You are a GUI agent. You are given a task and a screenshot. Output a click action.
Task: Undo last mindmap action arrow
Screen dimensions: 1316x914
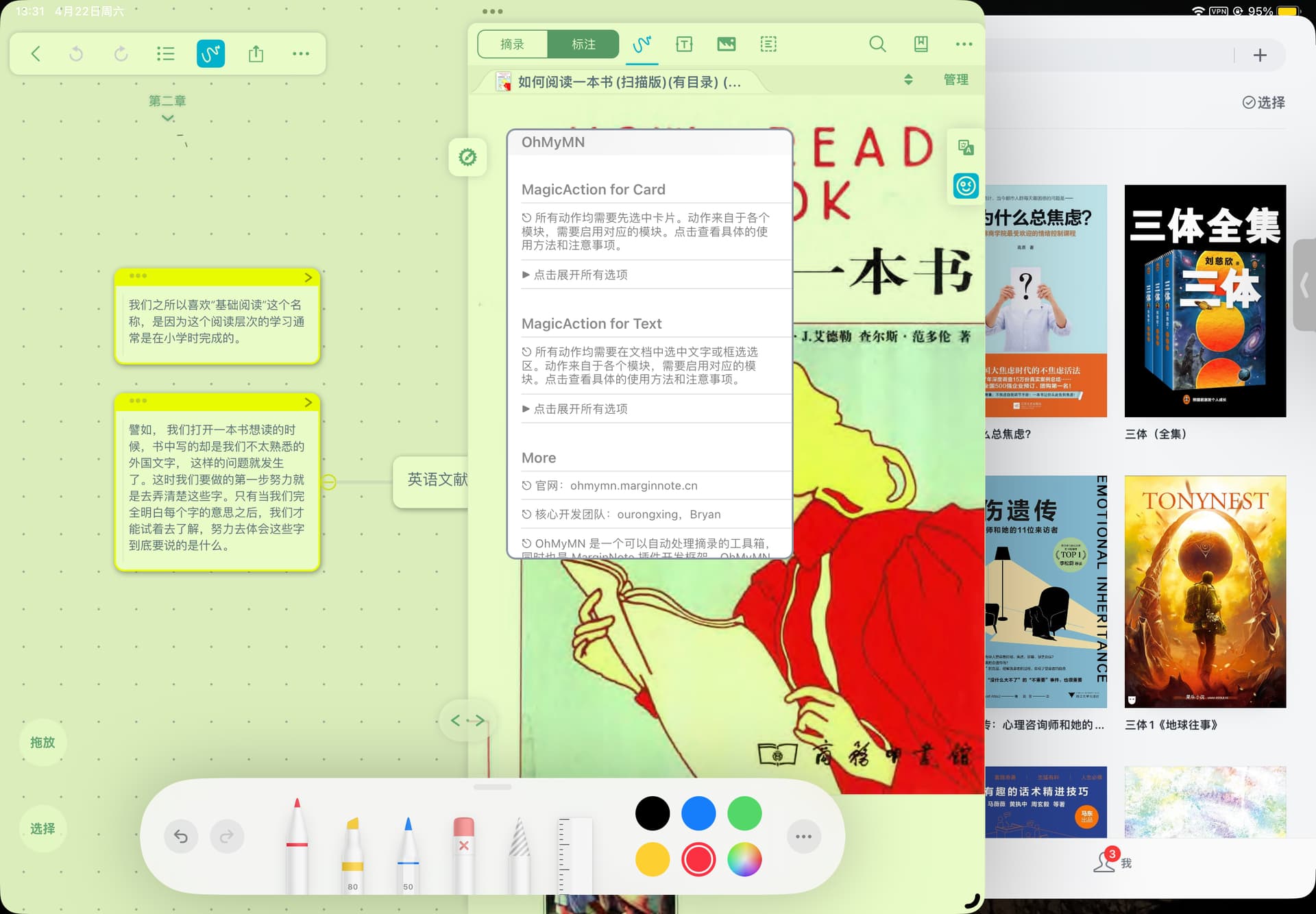76,53
